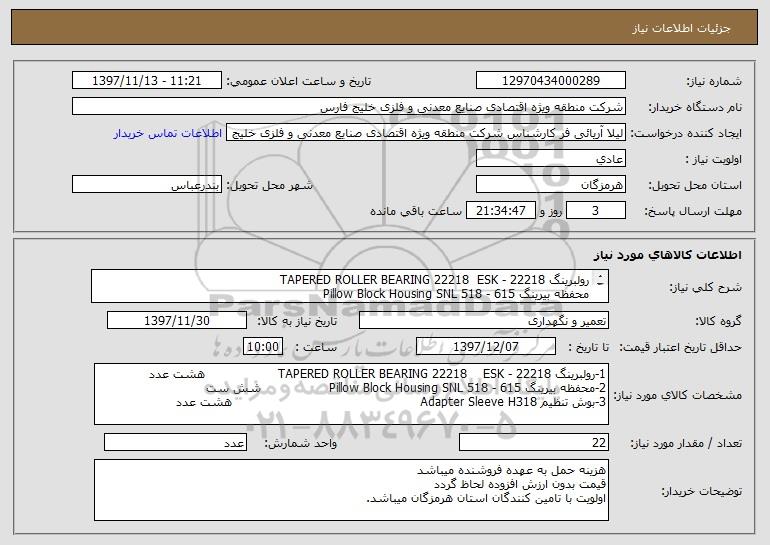The width and height of the screenshot is (770, 545).
Task: Select the price validity date 1397/12/07
Action: tap(486, 347)
